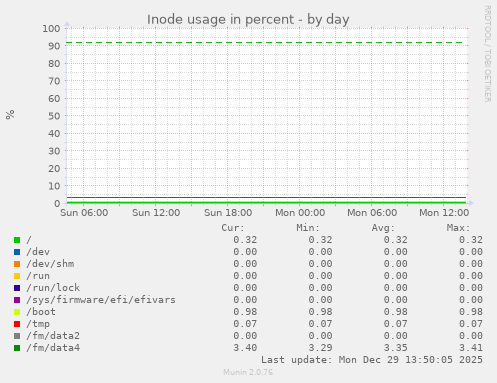Viewport: 497px width, 383px height.
Task: Click the 'Munin 2.0.76' version text
Action: click(248, 372)
